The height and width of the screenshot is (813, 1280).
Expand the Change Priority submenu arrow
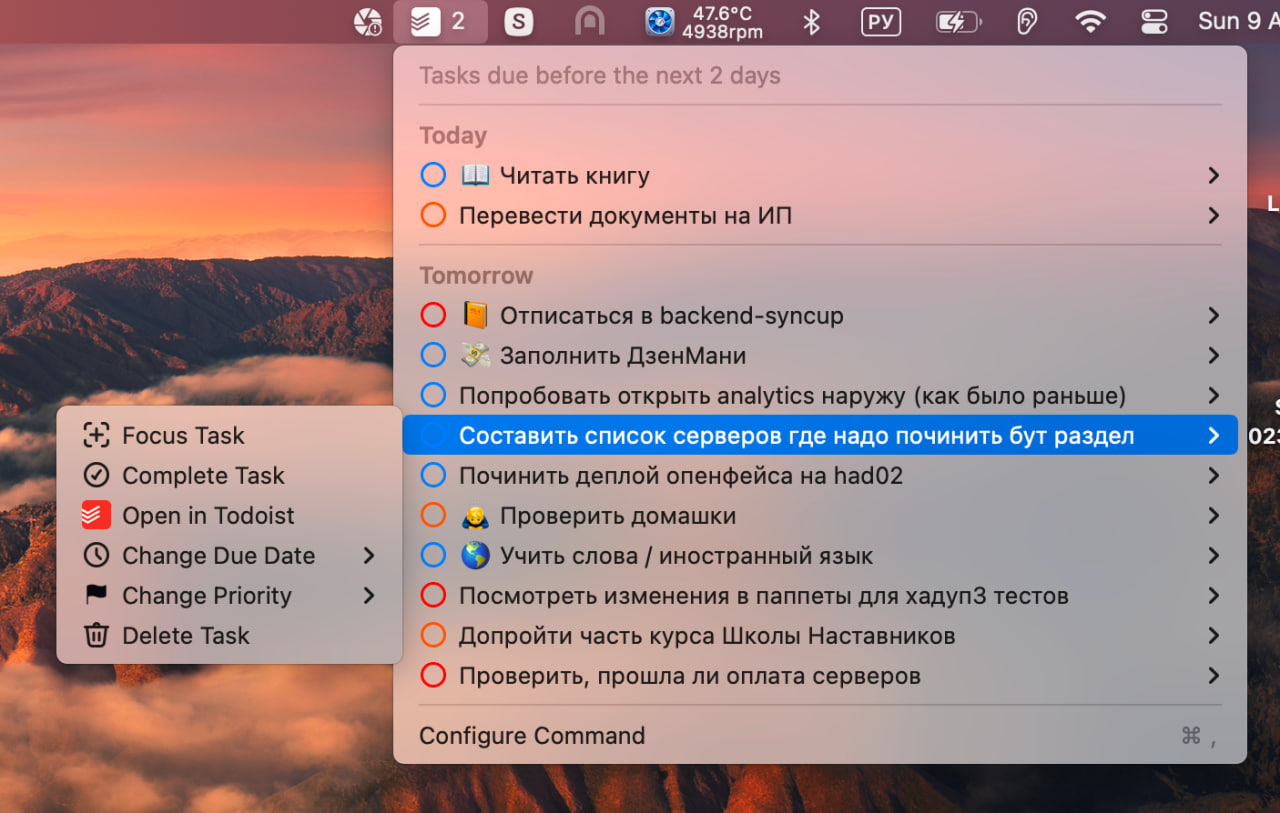[369, 596]
